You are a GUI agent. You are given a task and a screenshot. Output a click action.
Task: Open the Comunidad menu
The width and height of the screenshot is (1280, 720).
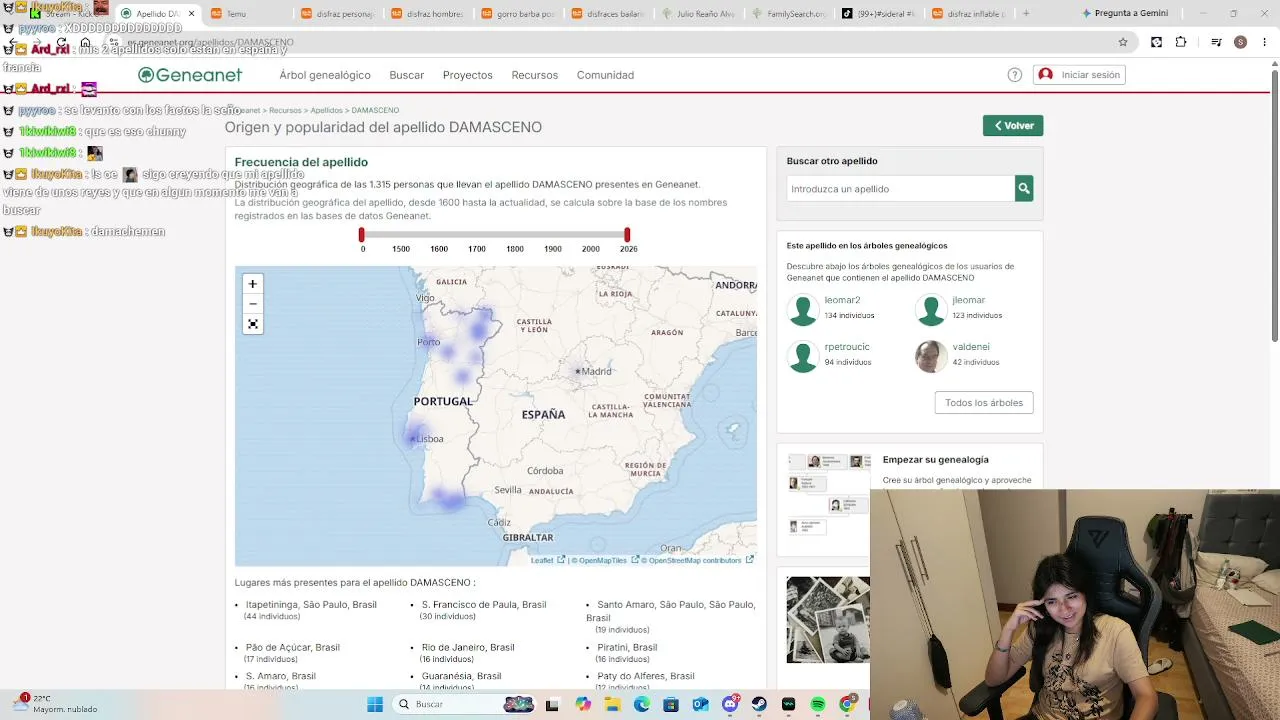[x=605, y=75]
